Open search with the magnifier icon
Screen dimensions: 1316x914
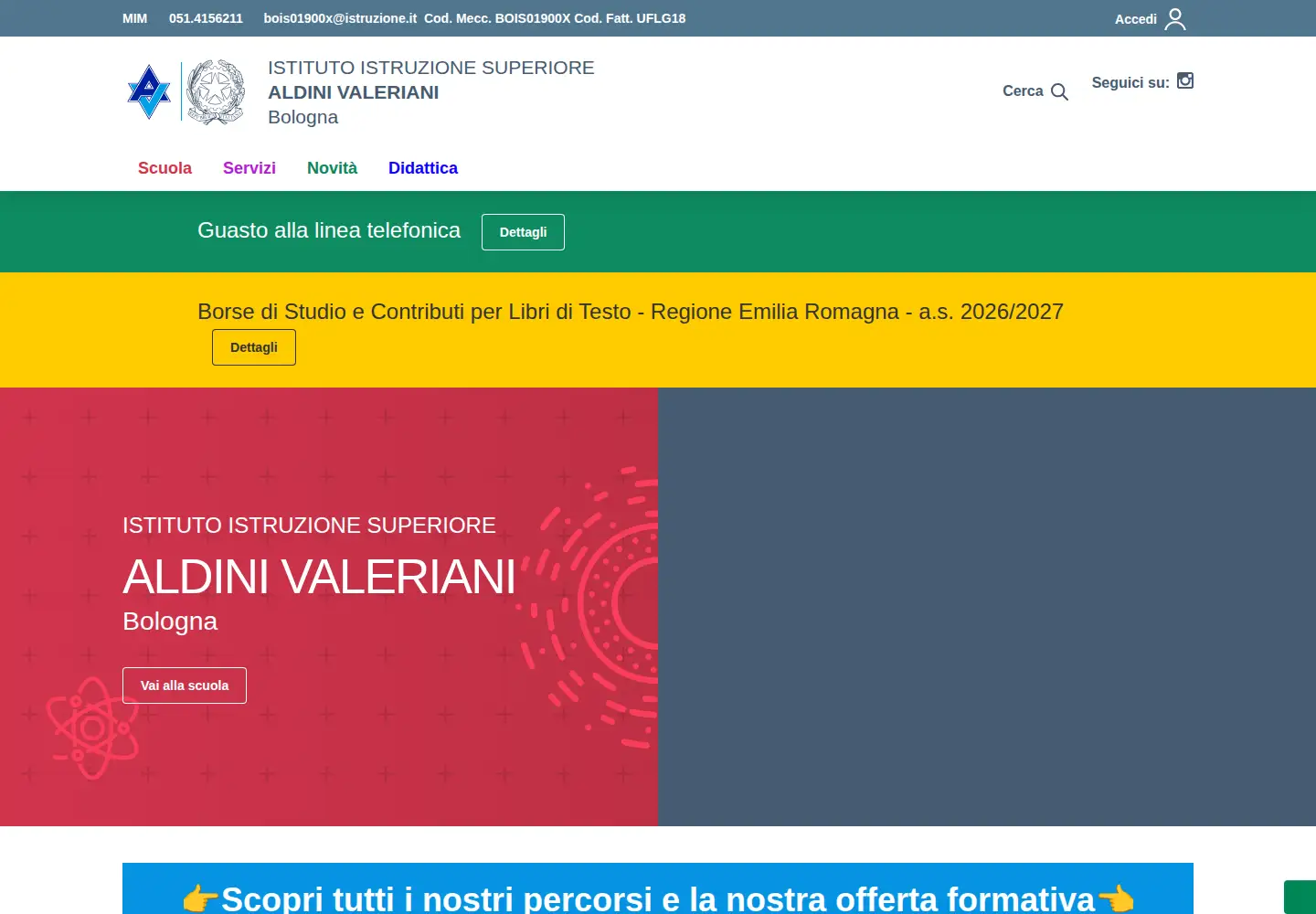click(1059, 91)
